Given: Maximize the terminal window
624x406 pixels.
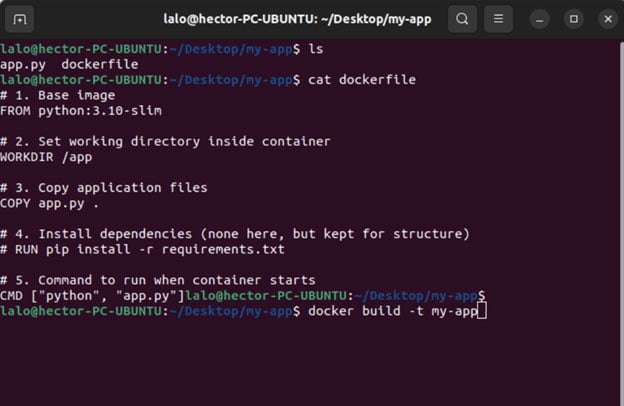Looking at the screenshot, I should tap(573, 19).
